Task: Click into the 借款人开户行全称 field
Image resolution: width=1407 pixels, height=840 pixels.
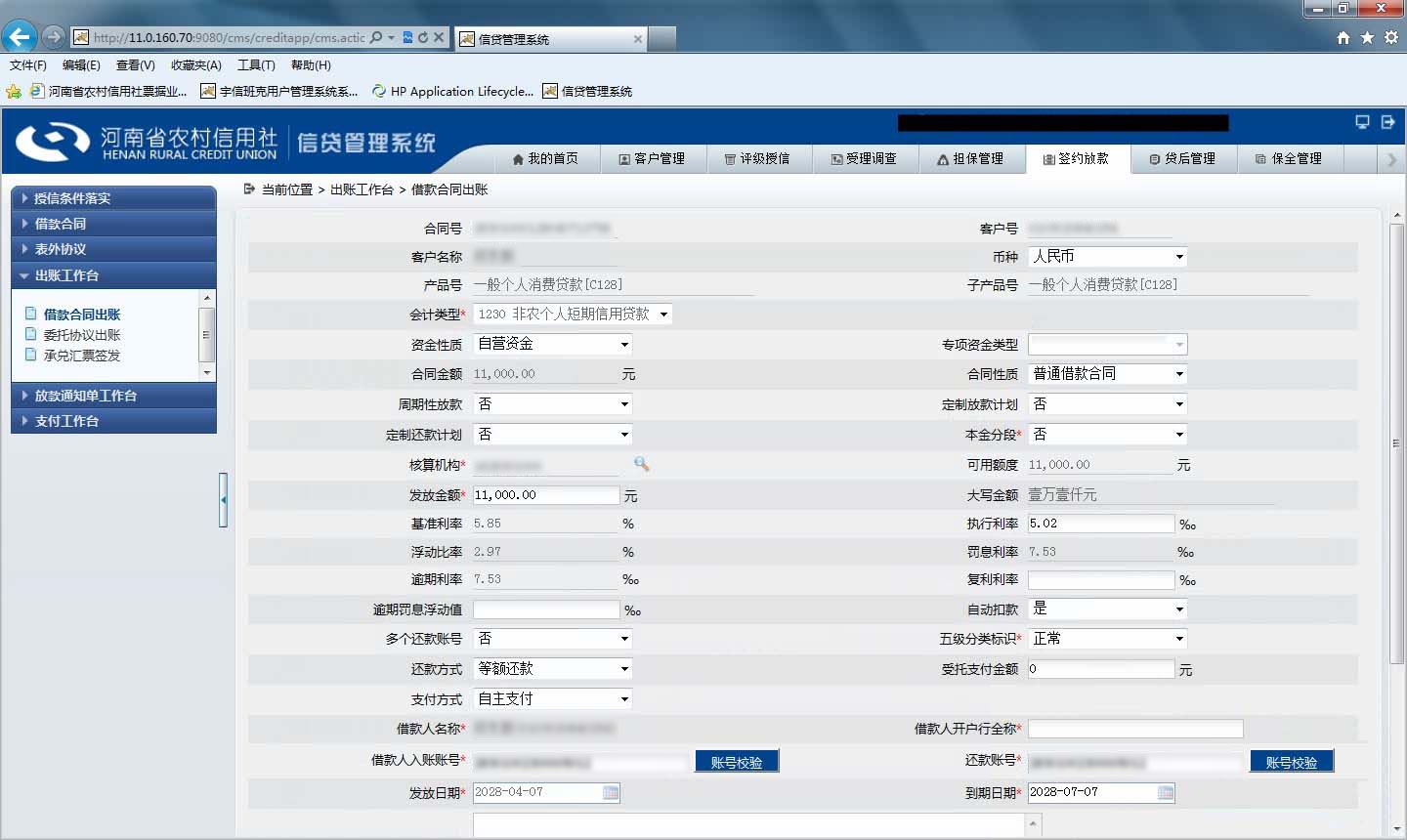Action: point(1135,729)
